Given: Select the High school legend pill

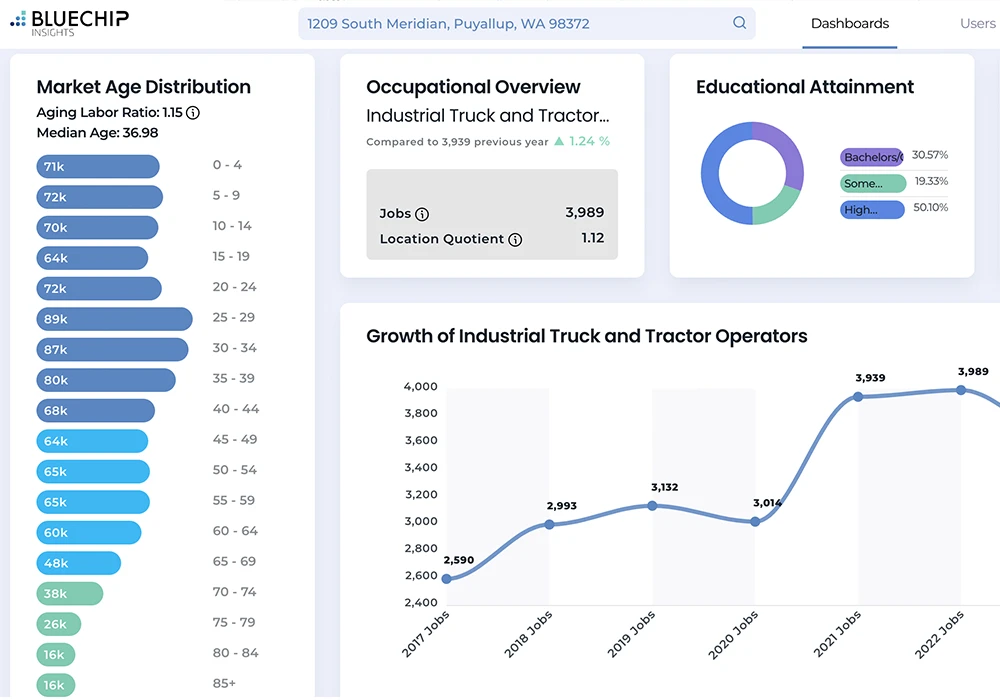Looking at the screenshot, I should pos(871,210).
